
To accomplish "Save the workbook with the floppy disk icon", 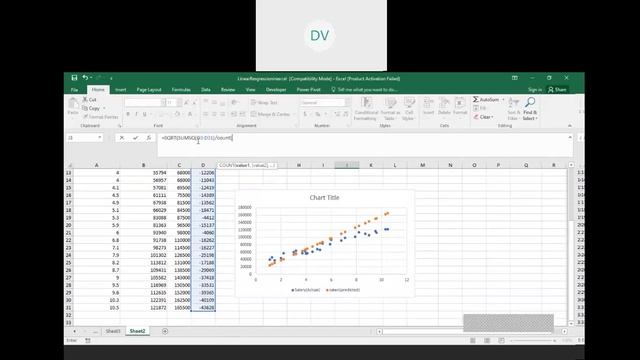I will tap(74, 78).
